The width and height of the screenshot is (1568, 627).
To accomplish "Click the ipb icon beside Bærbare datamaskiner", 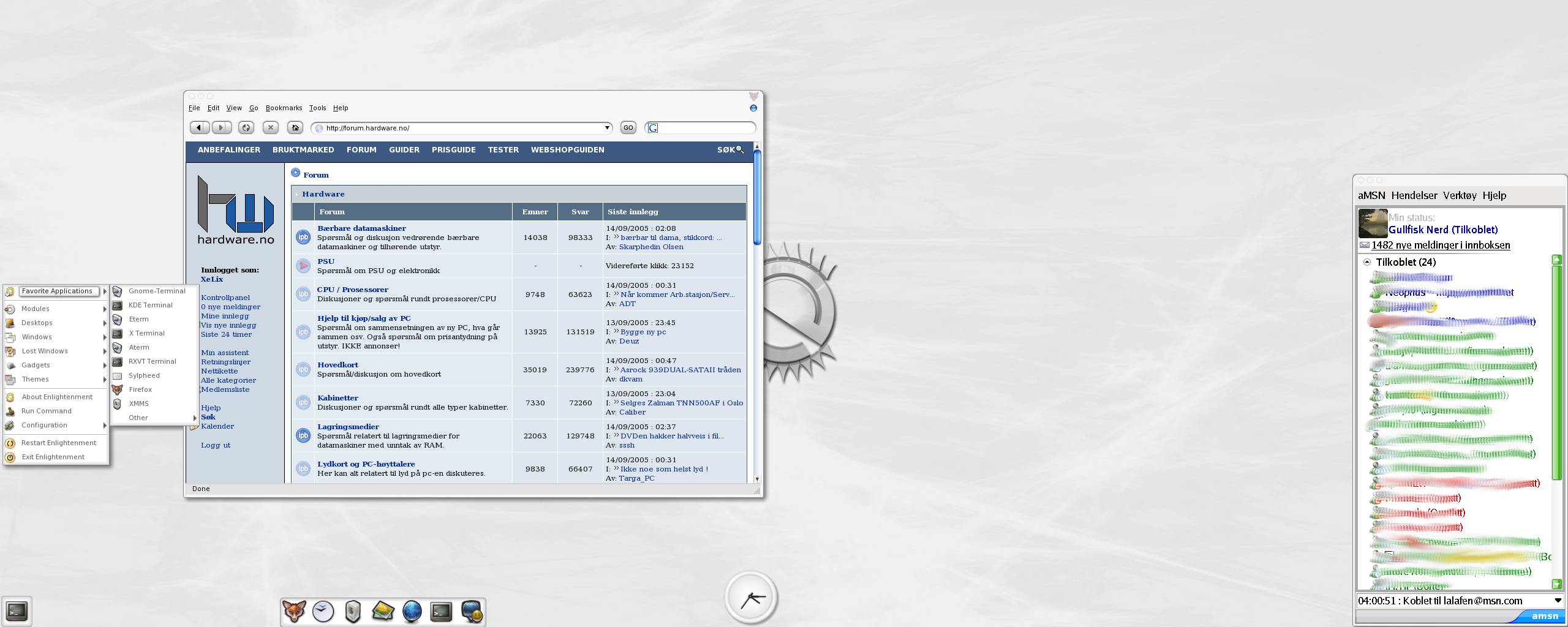I will tap(303, 237).
